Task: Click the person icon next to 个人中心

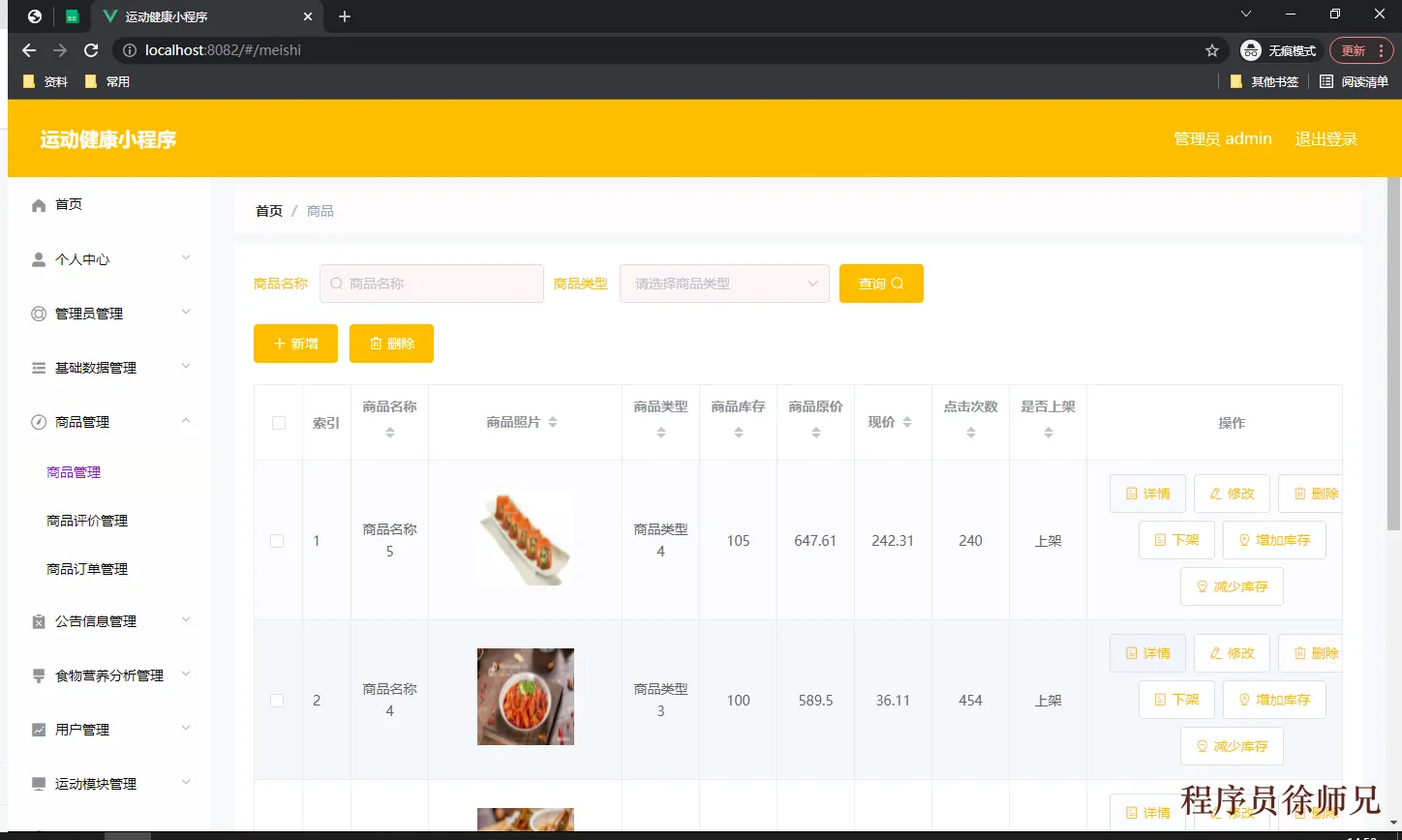Action: point(39,259)
